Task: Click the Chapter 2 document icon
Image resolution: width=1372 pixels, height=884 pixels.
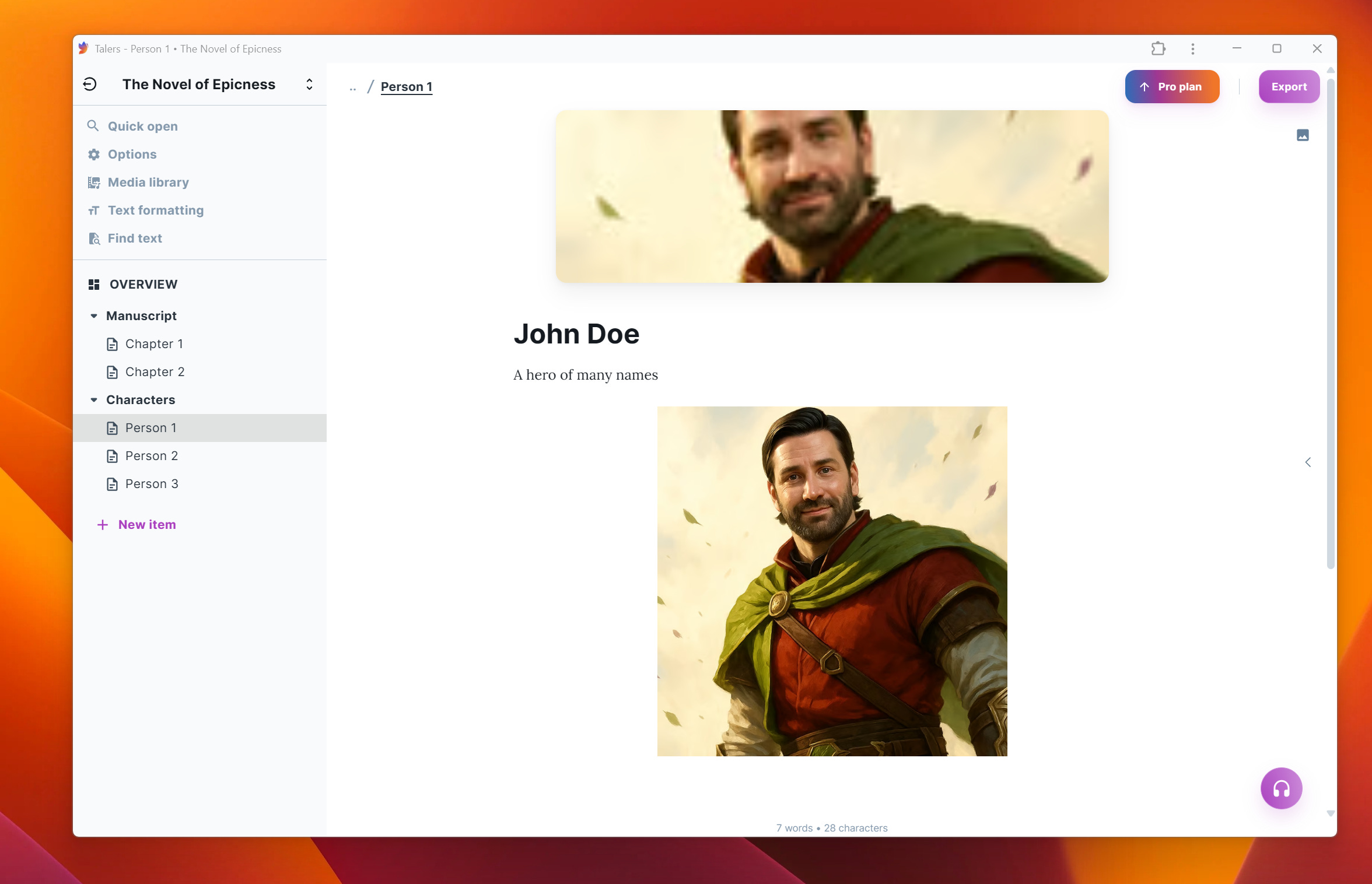Action: point(112,372)
